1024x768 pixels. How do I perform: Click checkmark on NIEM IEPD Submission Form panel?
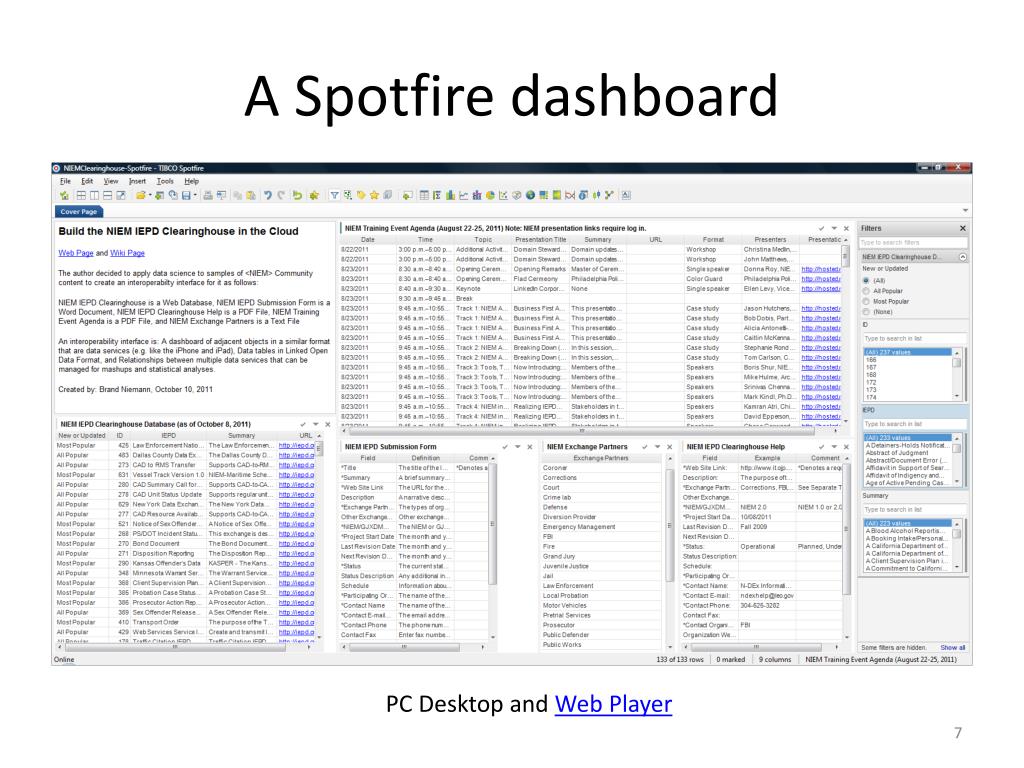click(505, 447)
